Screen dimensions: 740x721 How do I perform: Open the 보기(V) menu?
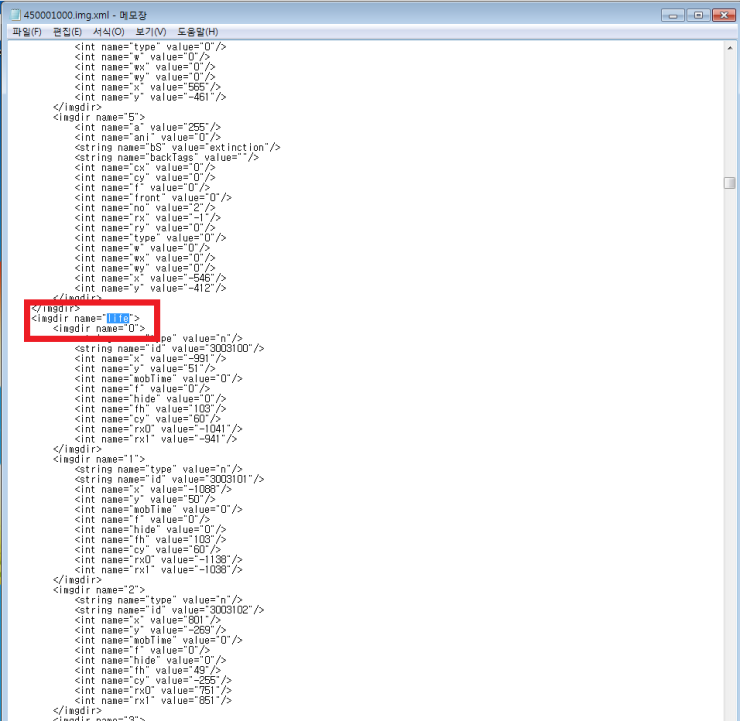[x=151, y=32]
